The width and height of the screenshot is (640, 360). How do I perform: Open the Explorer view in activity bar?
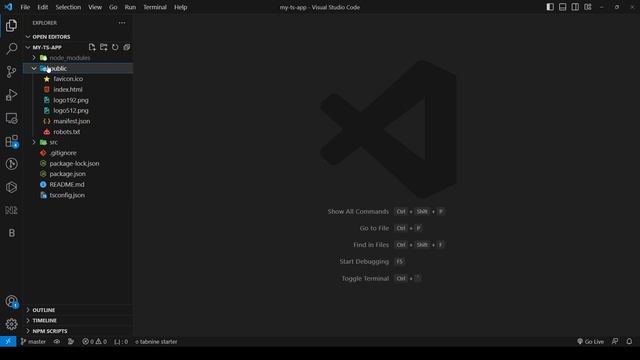[x=11, y=25]
